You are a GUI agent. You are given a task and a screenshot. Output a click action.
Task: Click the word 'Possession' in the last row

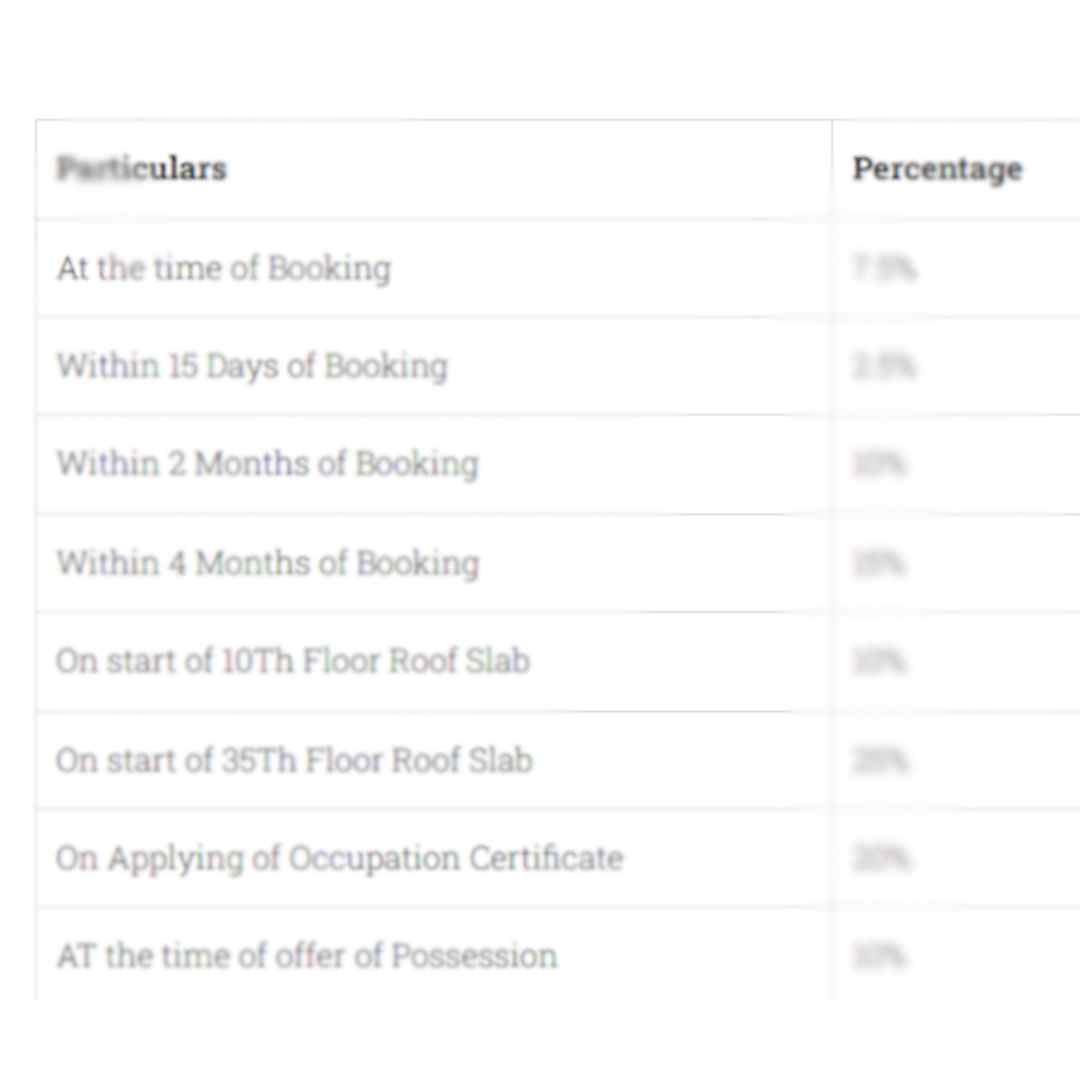[474, 956]
